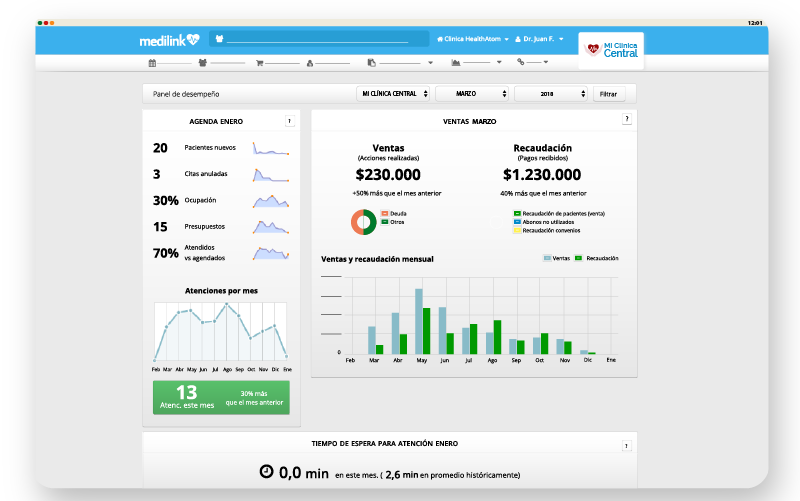Screen dimensions: 800x501
Task: Click the $1.230.000 Recaudación amount
Action: (x=542, y=175)
